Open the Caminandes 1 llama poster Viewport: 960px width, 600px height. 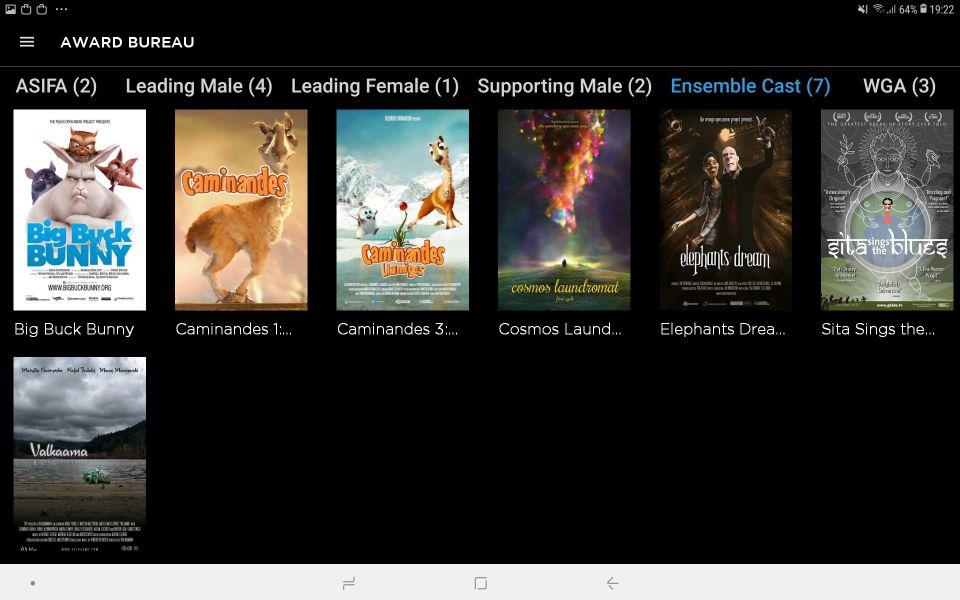click(x=241, y=210)
